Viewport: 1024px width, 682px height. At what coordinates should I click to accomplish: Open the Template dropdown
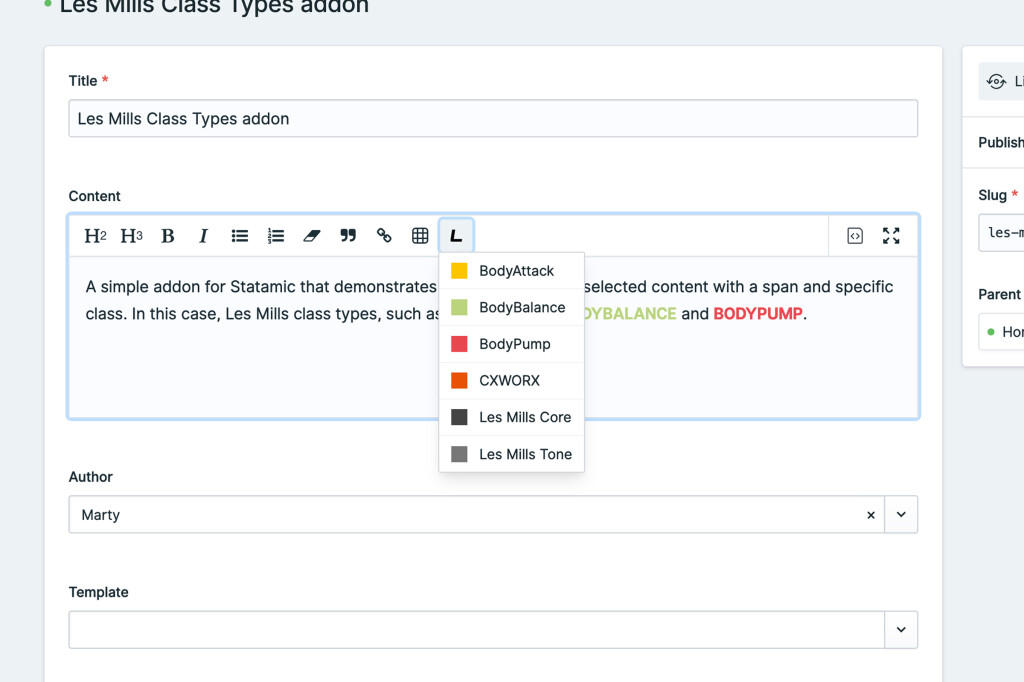(901, 630)
